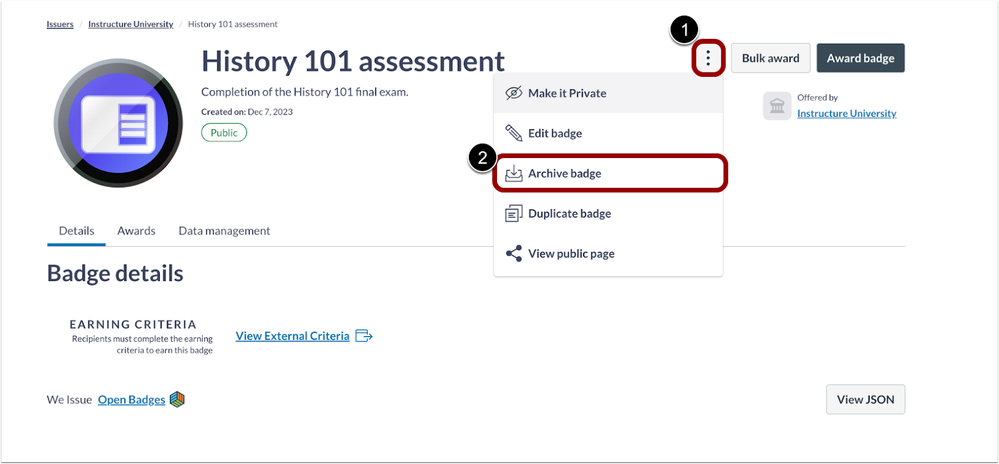Click the share icon for public page

pos(514,253)
